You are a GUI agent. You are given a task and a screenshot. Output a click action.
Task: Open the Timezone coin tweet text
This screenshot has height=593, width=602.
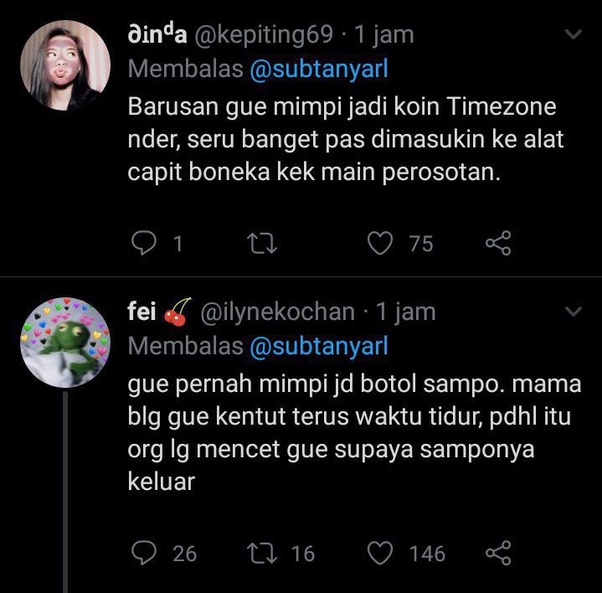pyautogui.click(x=340, y=139)
